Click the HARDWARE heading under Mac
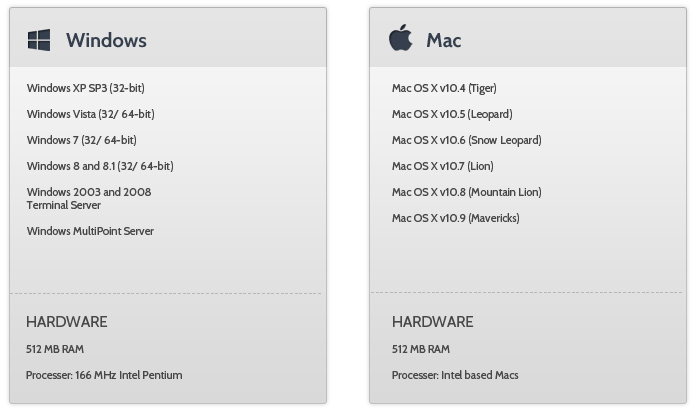The height and width of the screenshot is (417, 699). [432, 322]
